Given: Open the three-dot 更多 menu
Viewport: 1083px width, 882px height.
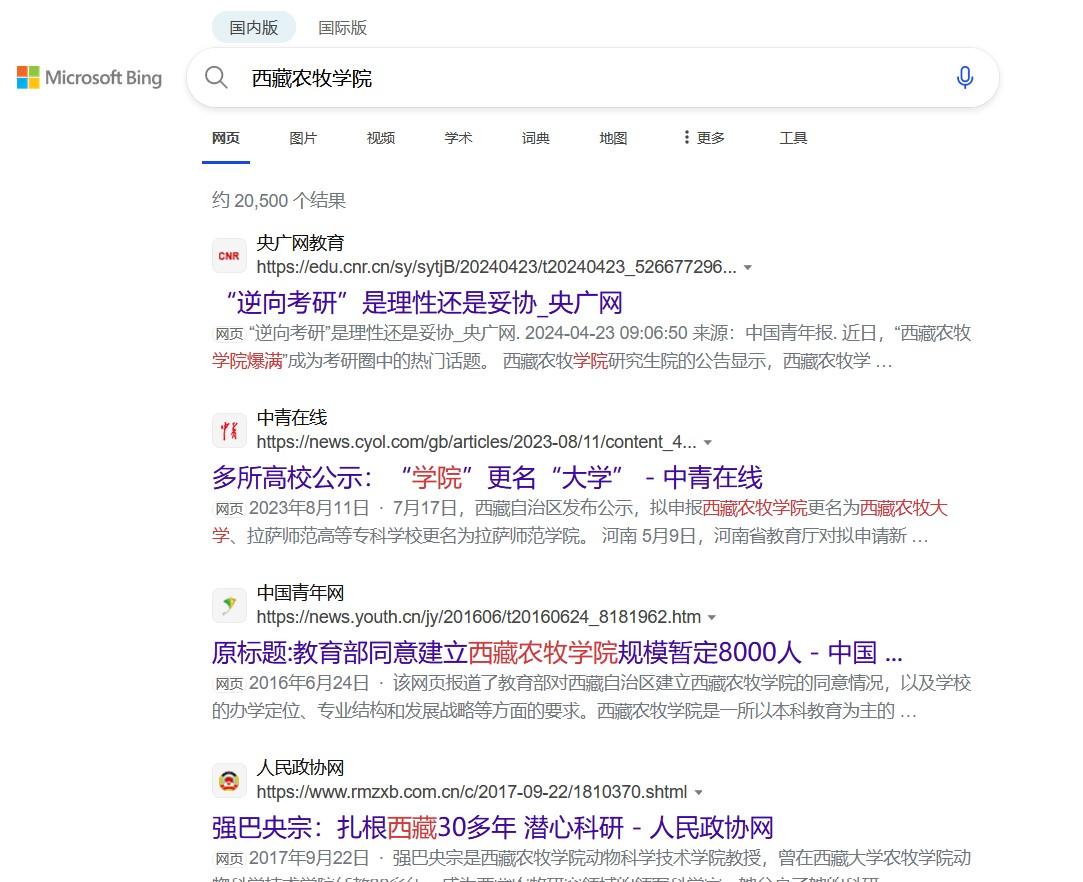Looking at the screenshot, I should pos(704,138).
